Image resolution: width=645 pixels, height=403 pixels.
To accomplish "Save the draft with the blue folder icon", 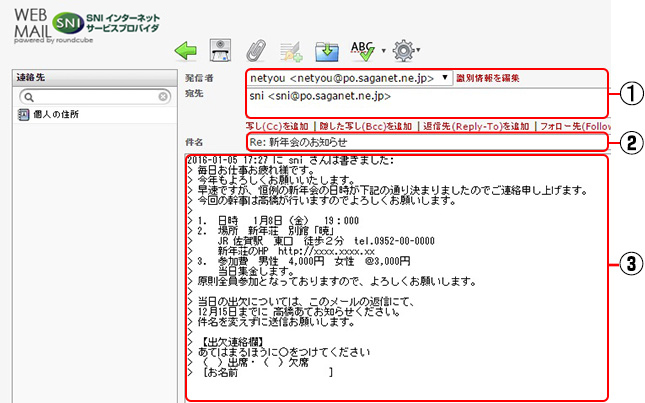I will click(x=326, y=49).
